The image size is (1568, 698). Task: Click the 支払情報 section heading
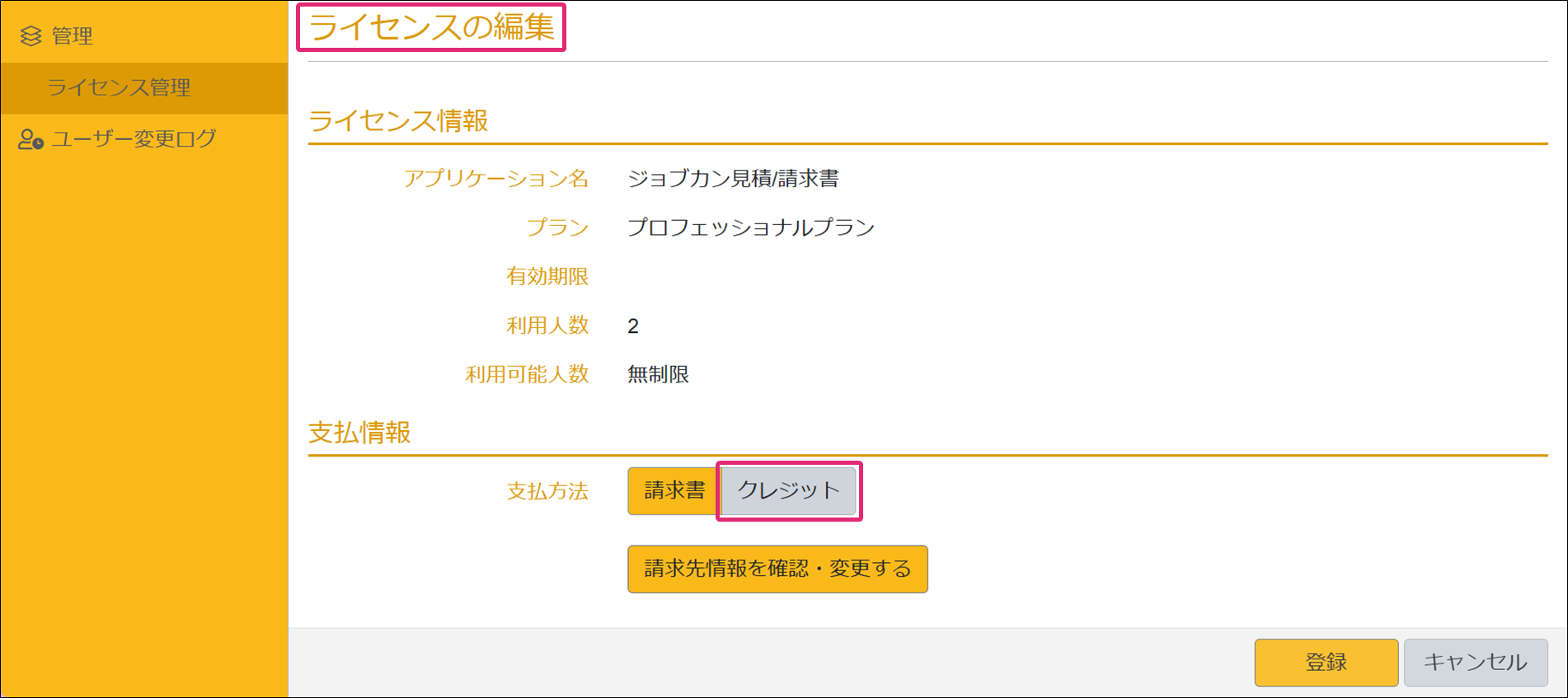[359, 433]
